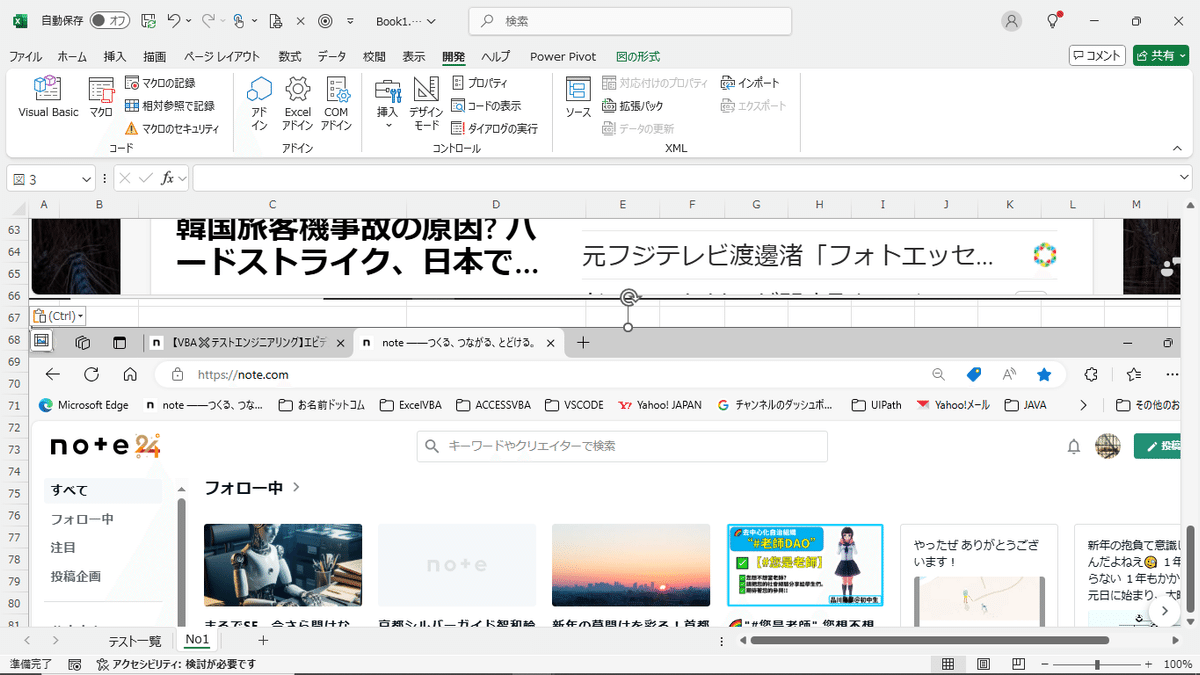Open Excel アドイン dialog
This screenshot has height=675, width=1200.
coord(297,103)
